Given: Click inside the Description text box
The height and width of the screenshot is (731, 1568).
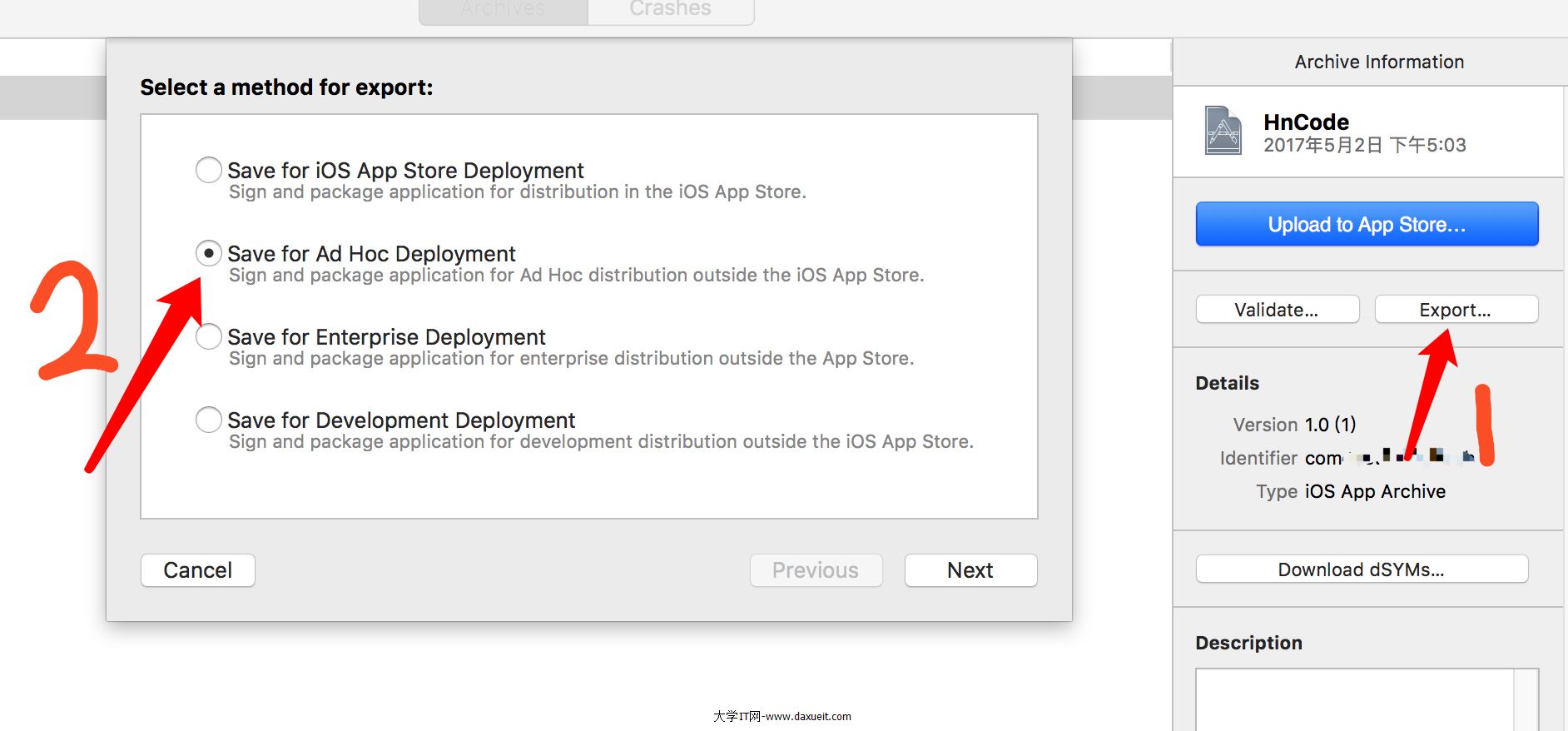Looking at the screenshot, I should [x=1354, y=699].
